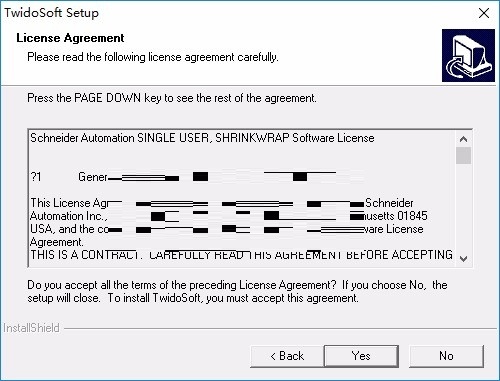Click the Yes button to accept the license
The width and height of the screenshot is (500, 381).
click(x=361, y=356)
